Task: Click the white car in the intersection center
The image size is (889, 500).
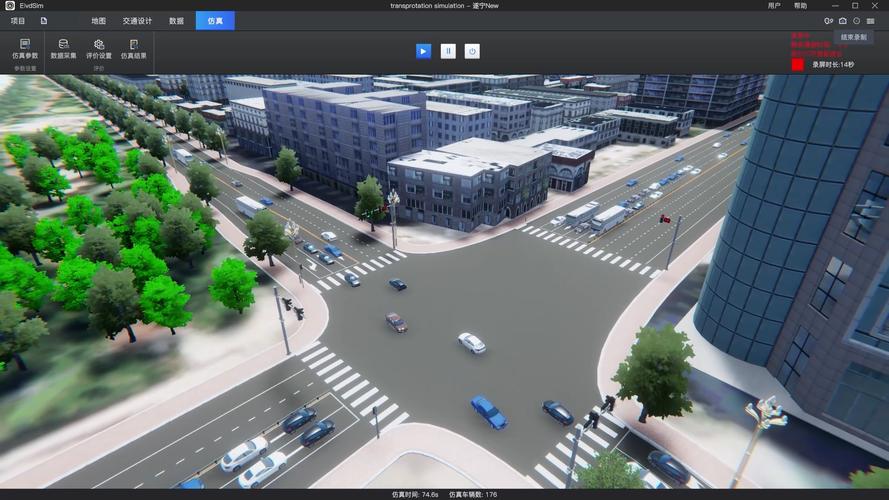Action: click(472, 343)
